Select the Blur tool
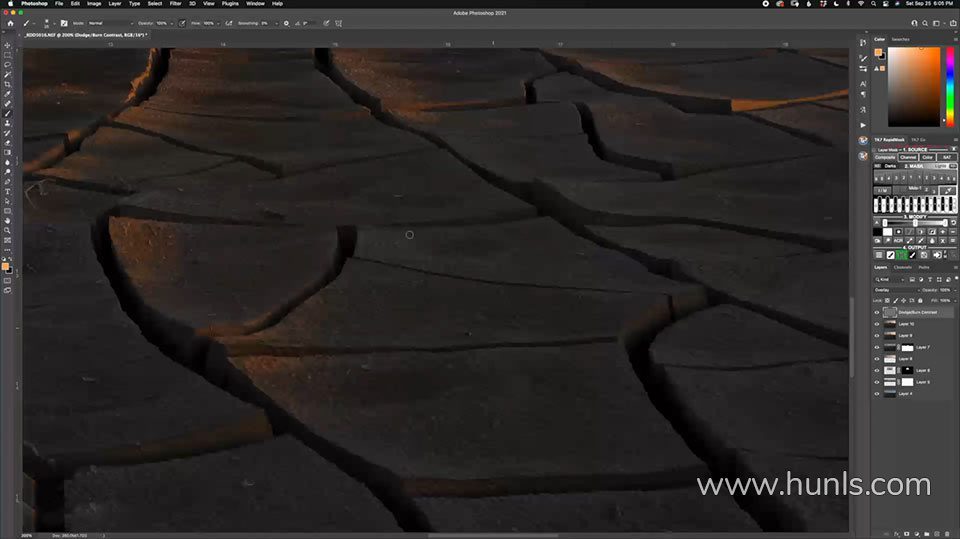This screenshot has width=960, height=539. [7, 163]
